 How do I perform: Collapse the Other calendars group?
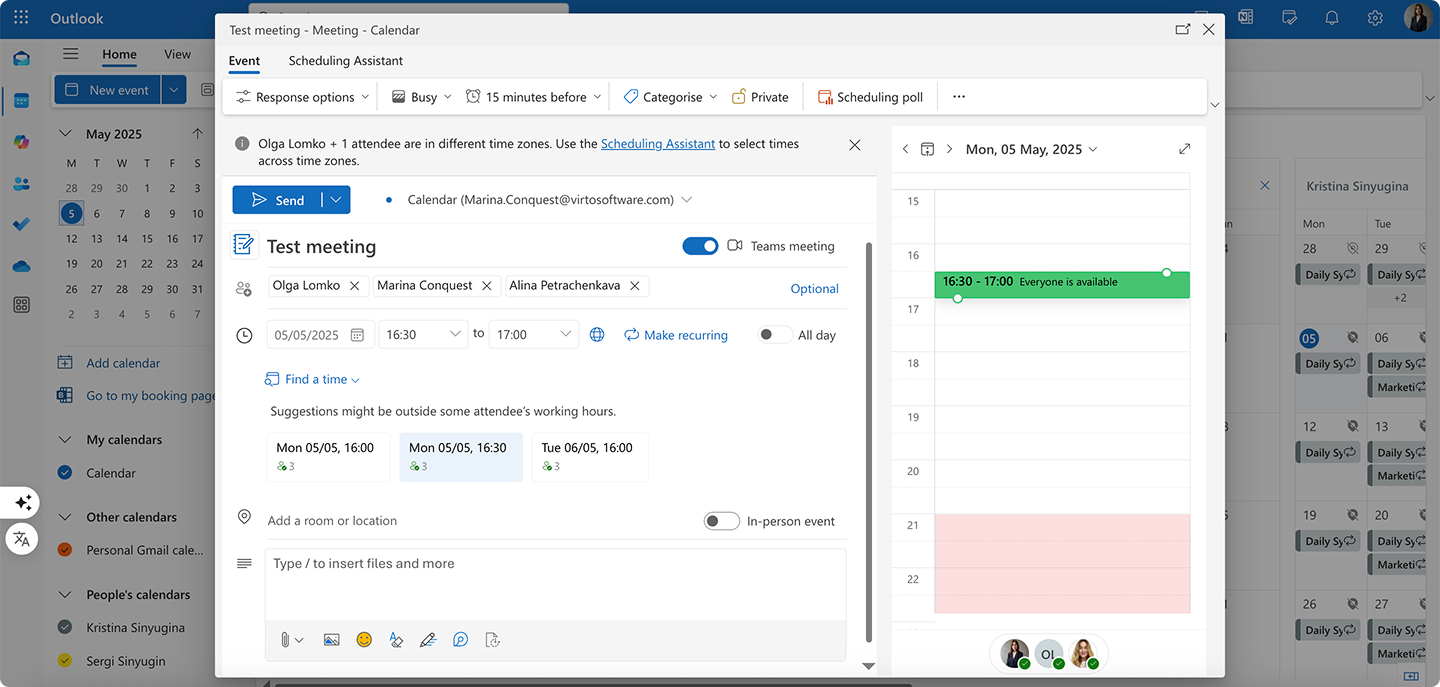pos(65,517)
